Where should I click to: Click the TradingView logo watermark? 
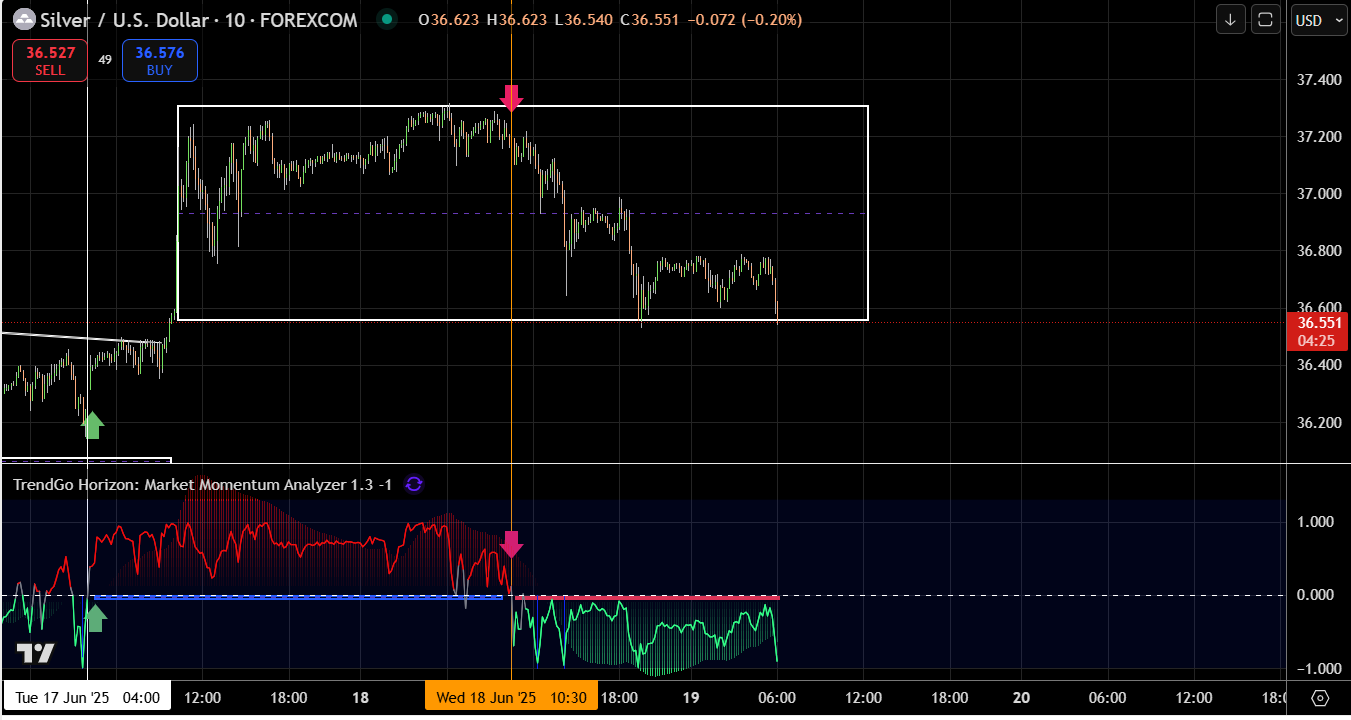[x=35, y=653]
